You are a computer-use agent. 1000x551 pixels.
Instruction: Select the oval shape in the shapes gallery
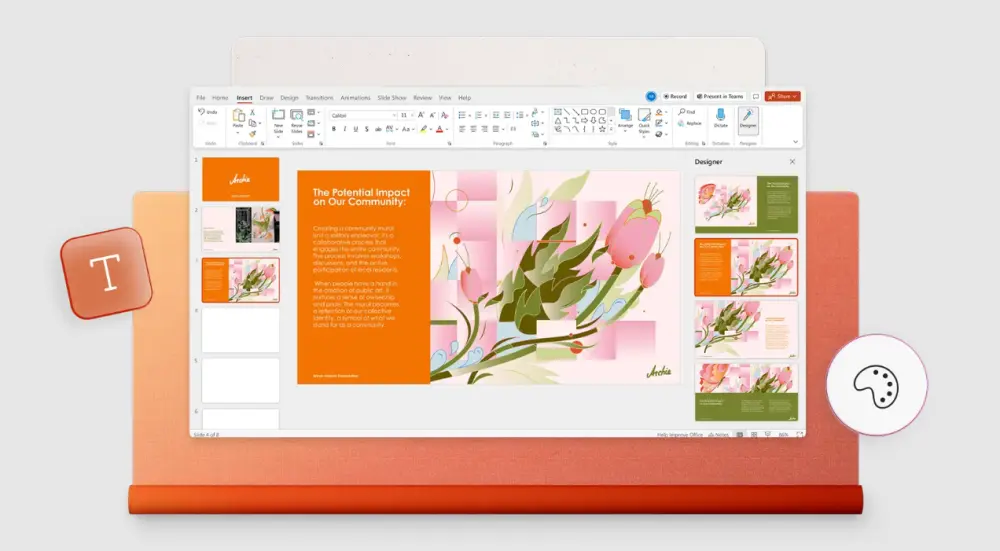[593, 112]
